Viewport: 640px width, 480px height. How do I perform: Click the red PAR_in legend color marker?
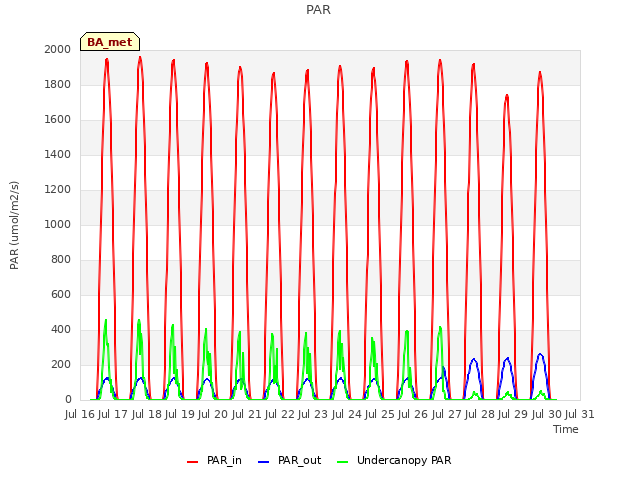tap(192, 462)
